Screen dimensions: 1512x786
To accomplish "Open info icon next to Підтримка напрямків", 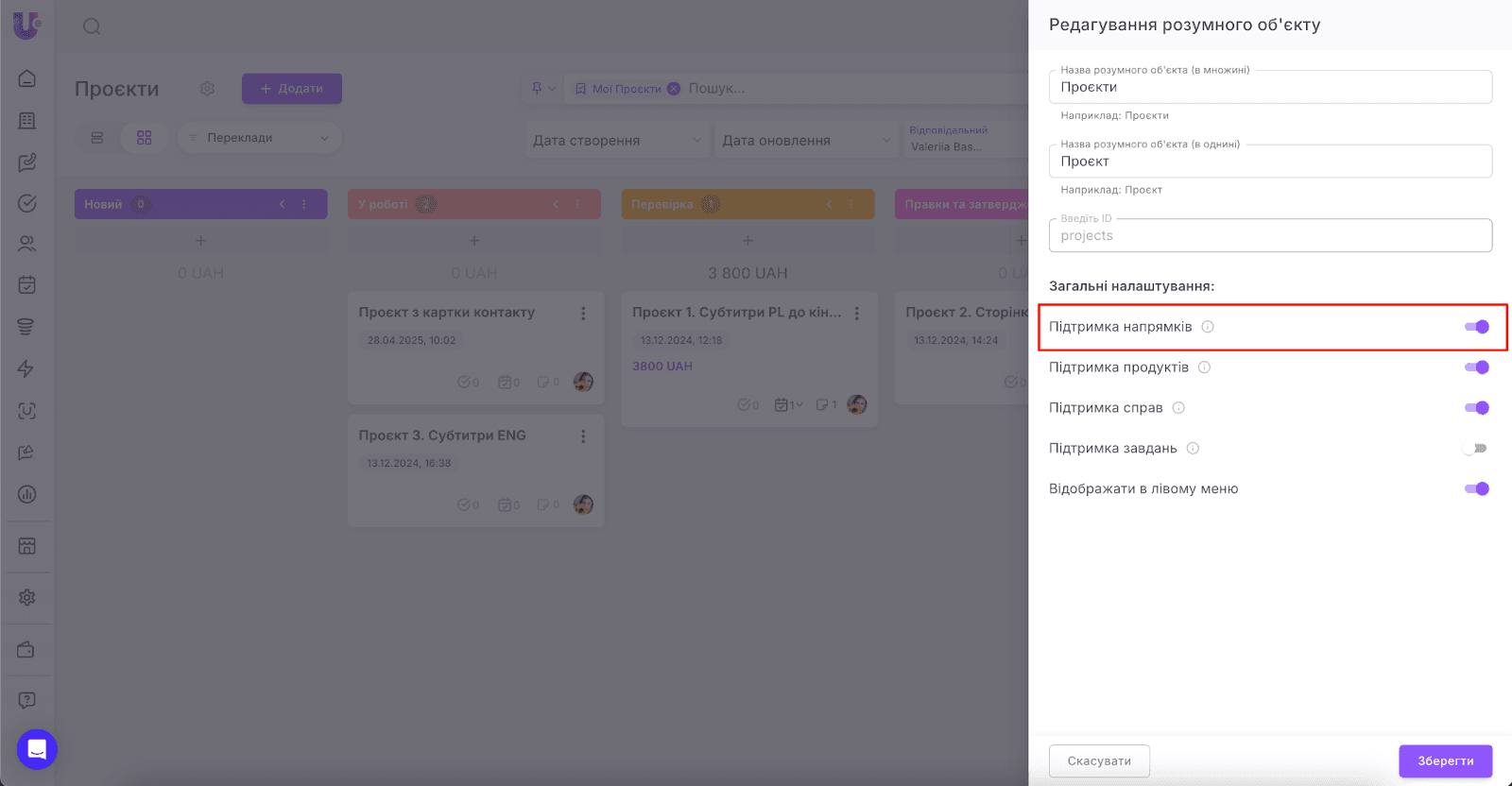I will [1208, 327].
